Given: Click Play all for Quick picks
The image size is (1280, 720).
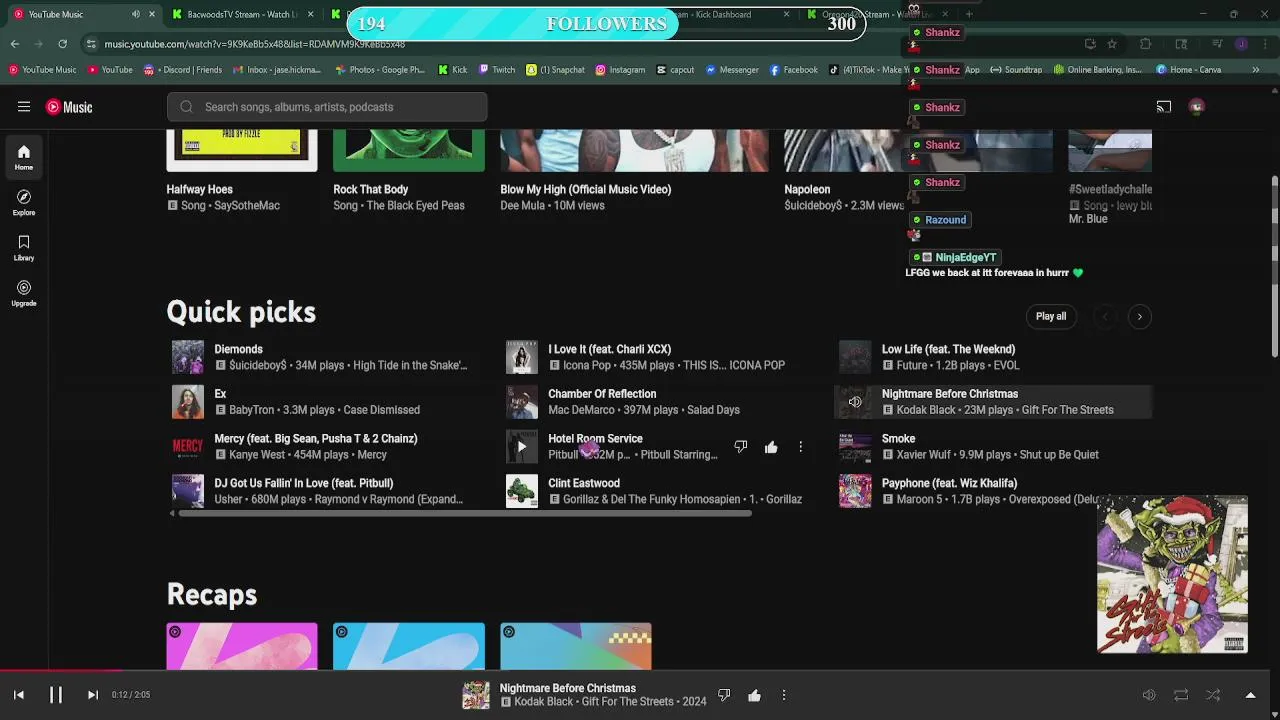Looking at the screenshot, I should point(1050,316).
